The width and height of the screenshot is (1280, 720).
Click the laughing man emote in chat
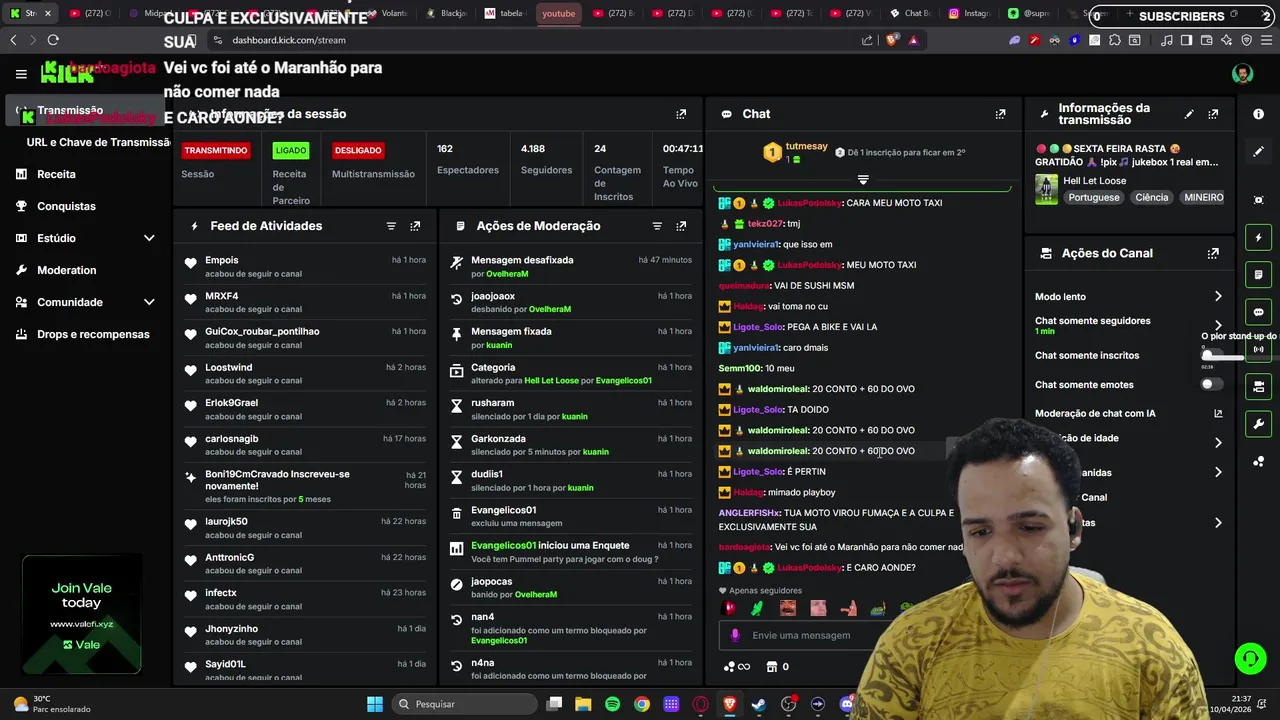[x=788, y=608]
